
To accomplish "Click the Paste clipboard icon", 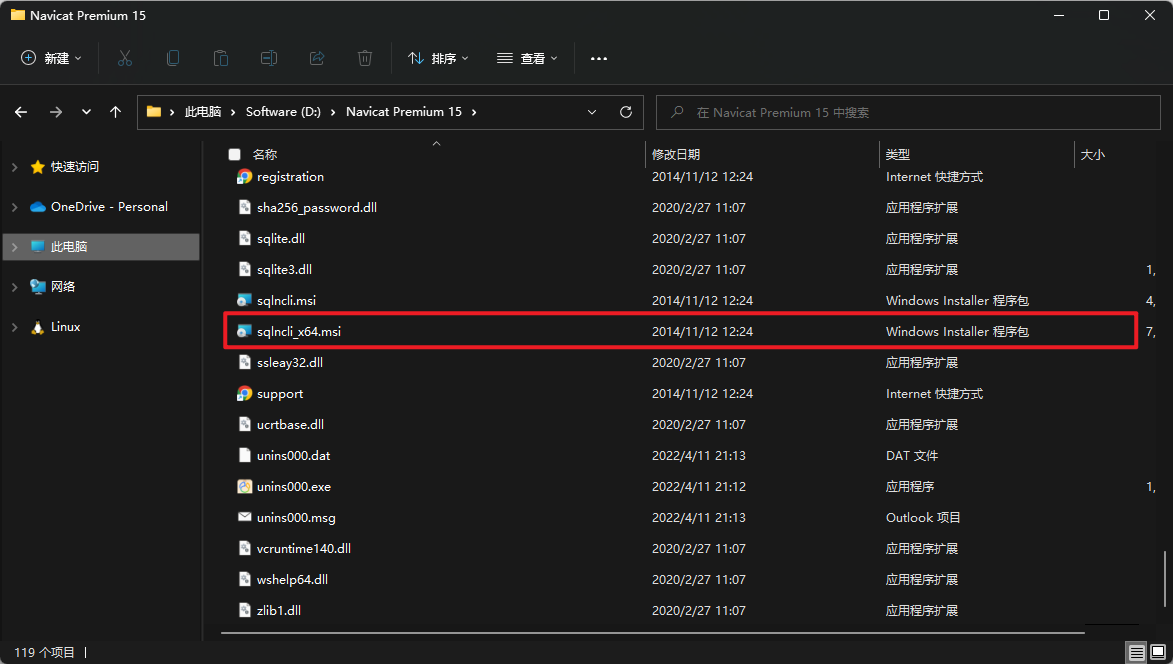I will pos(221,58).
